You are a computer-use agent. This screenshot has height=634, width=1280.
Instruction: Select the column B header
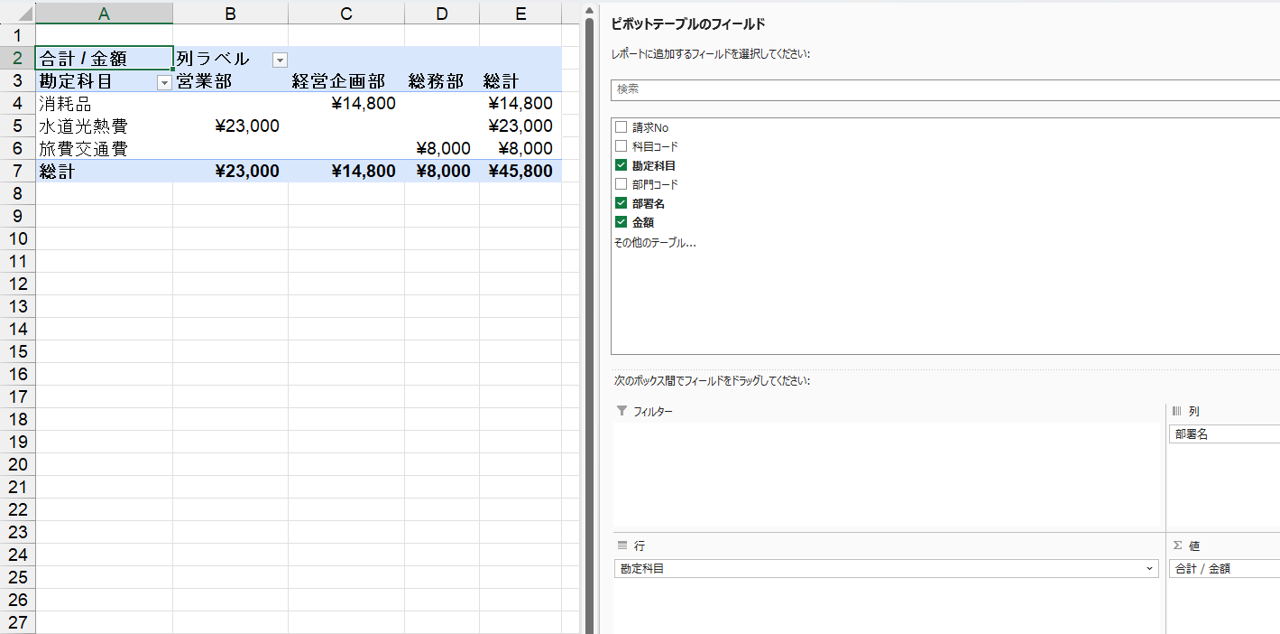(230, 13)
